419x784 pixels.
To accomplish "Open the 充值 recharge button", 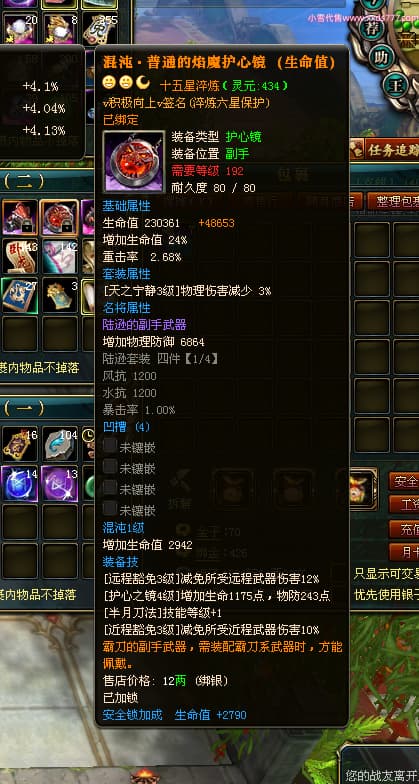I will [x=404, y=529].
